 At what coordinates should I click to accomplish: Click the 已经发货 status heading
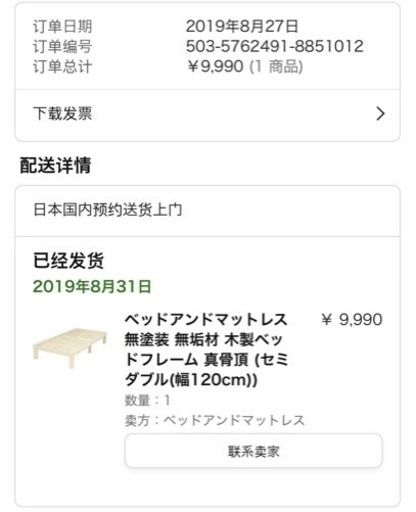click(68, 261)
